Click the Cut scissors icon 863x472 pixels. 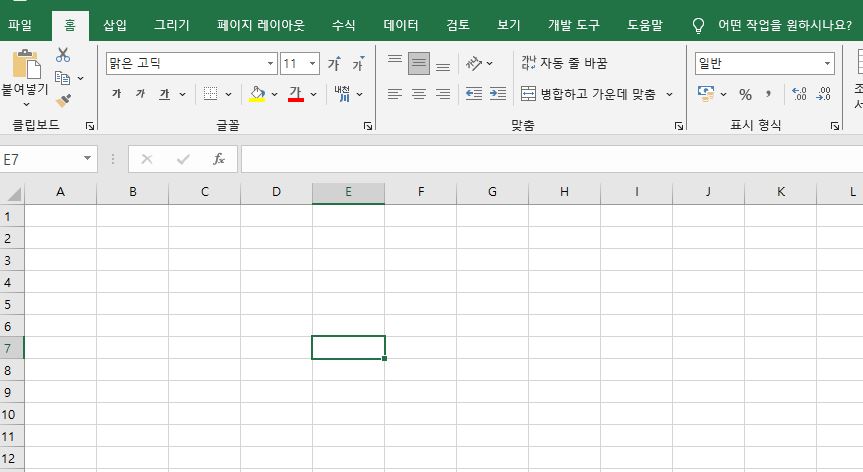pyautogui.click(x=63, y=54)
